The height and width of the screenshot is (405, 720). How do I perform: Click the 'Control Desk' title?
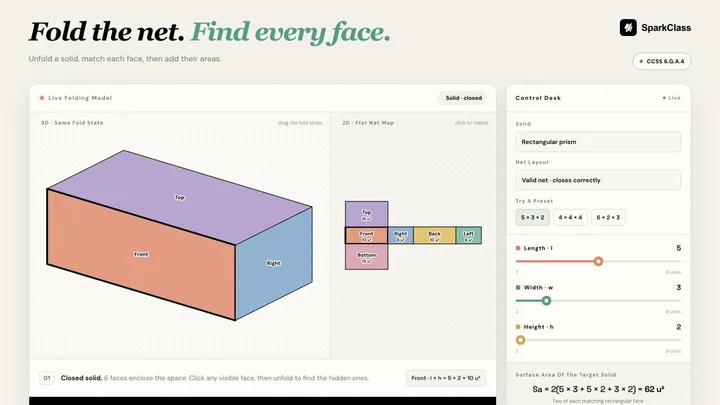coord(538,98)
